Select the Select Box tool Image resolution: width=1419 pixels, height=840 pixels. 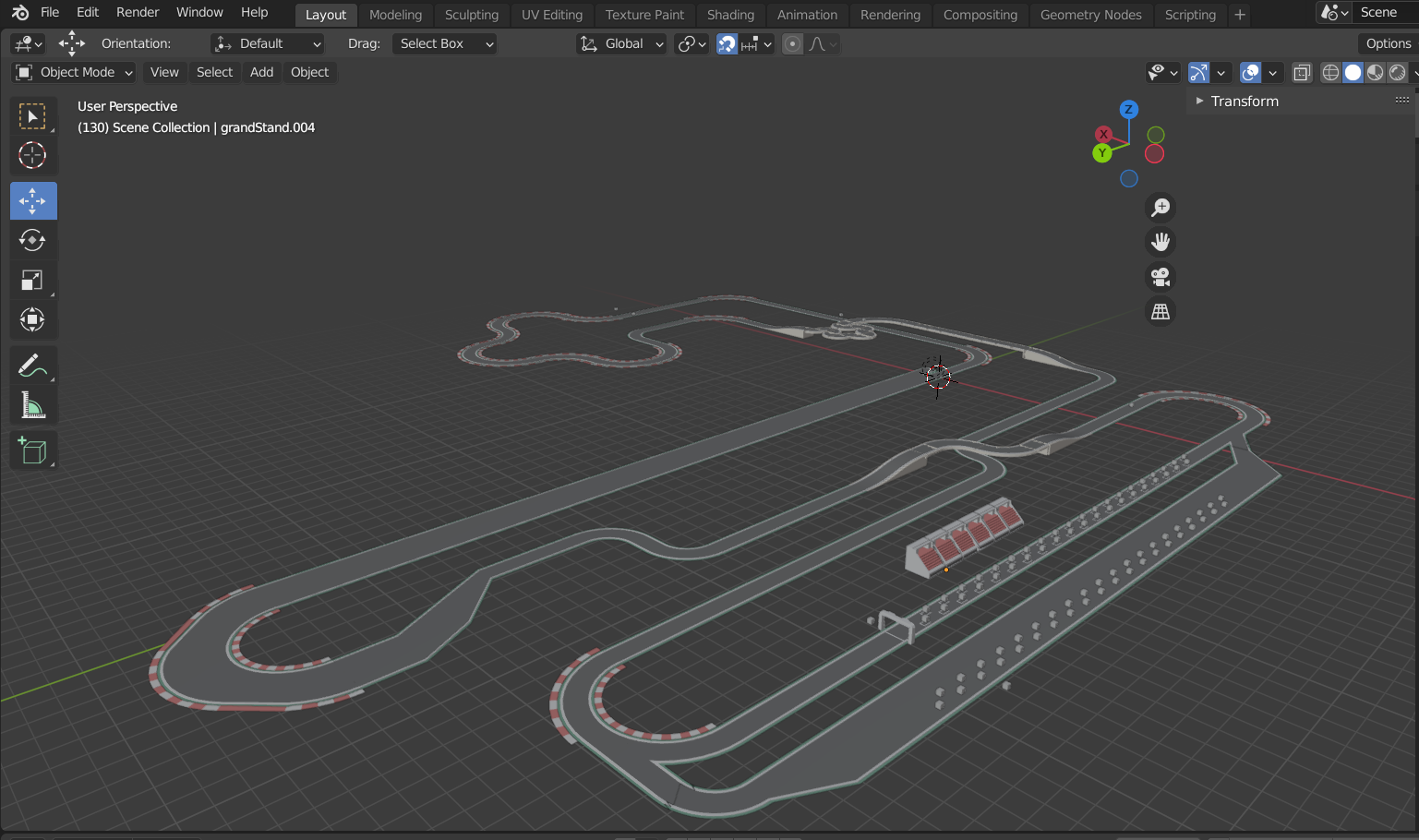33,116
